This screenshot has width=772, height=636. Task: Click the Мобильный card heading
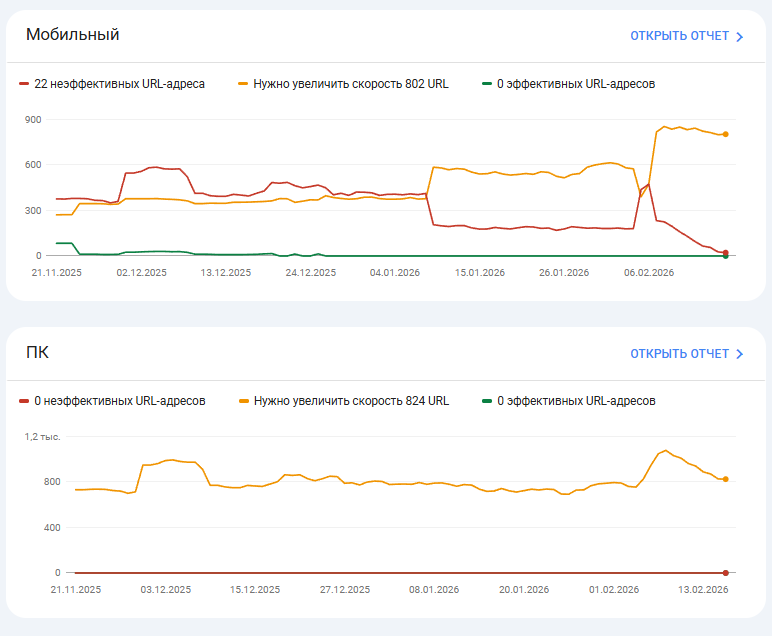coord(73,35)
